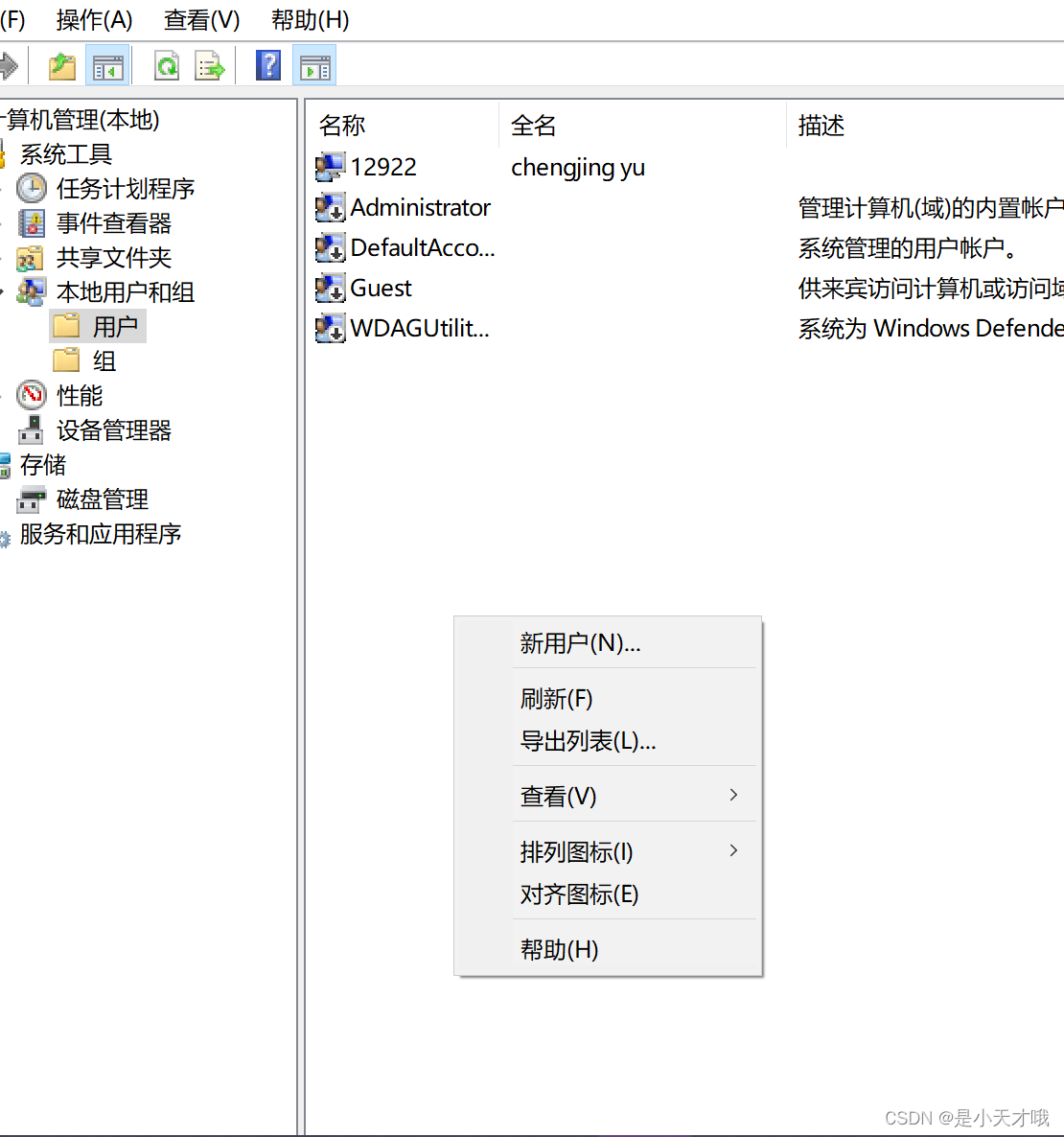Click the Export List toolbar icon
1064x1137 pixels.
pyautogui.click(x=209, y=65)
